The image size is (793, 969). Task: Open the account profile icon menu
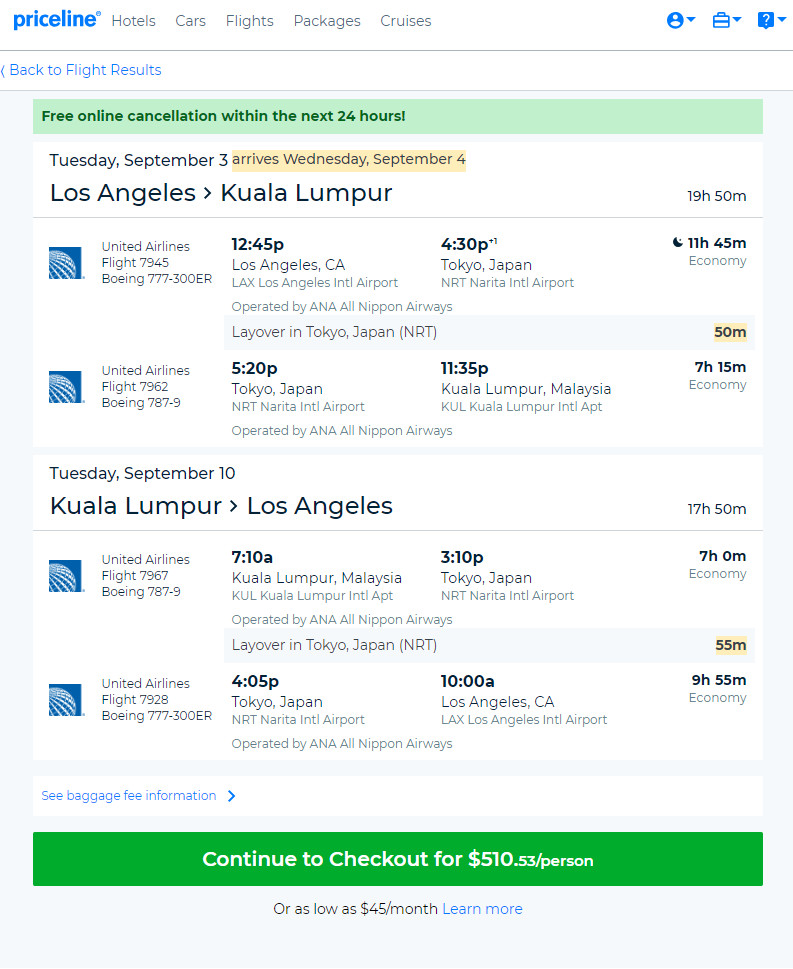(675, 20)
